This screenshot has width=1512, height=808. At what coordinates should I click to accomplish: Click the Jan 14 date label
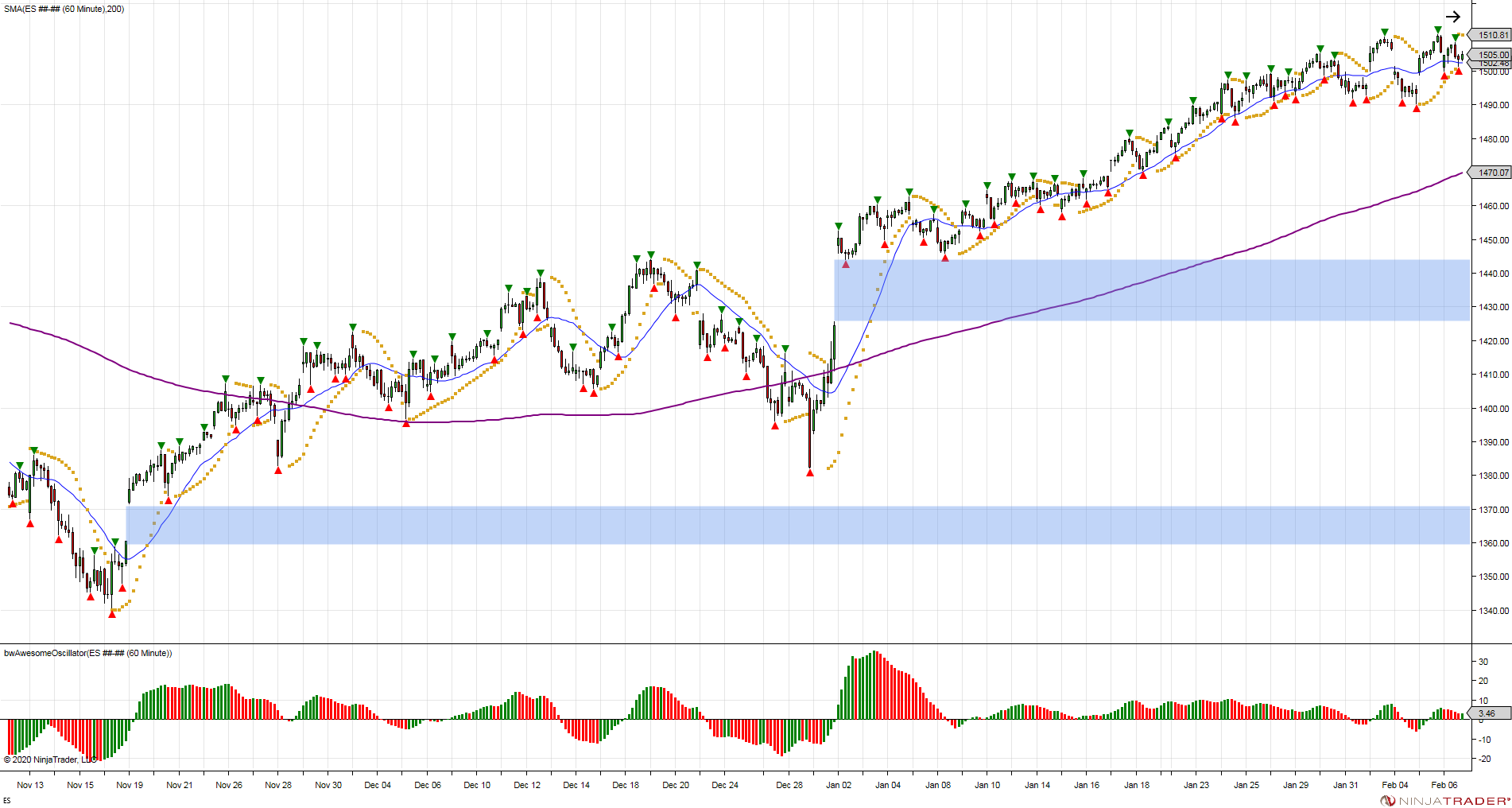click(x=1037, y=785)
